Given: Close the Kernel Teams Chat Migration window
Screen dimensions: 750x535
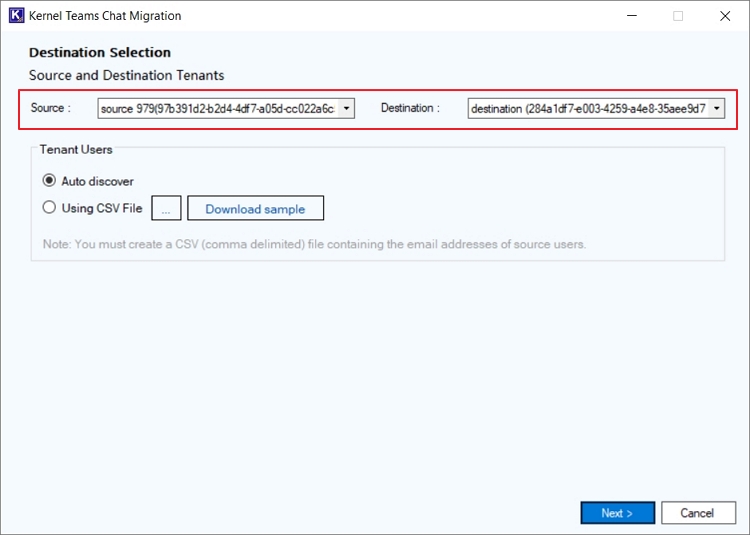Looking at the screenshot, I should [x=725, y=16].
